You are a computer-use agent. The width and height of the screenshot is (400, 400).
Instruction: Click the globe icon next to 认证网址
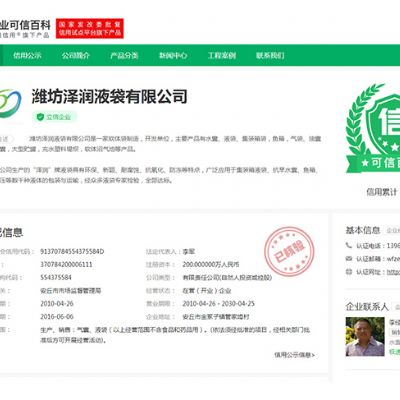[x=349, y=272]
